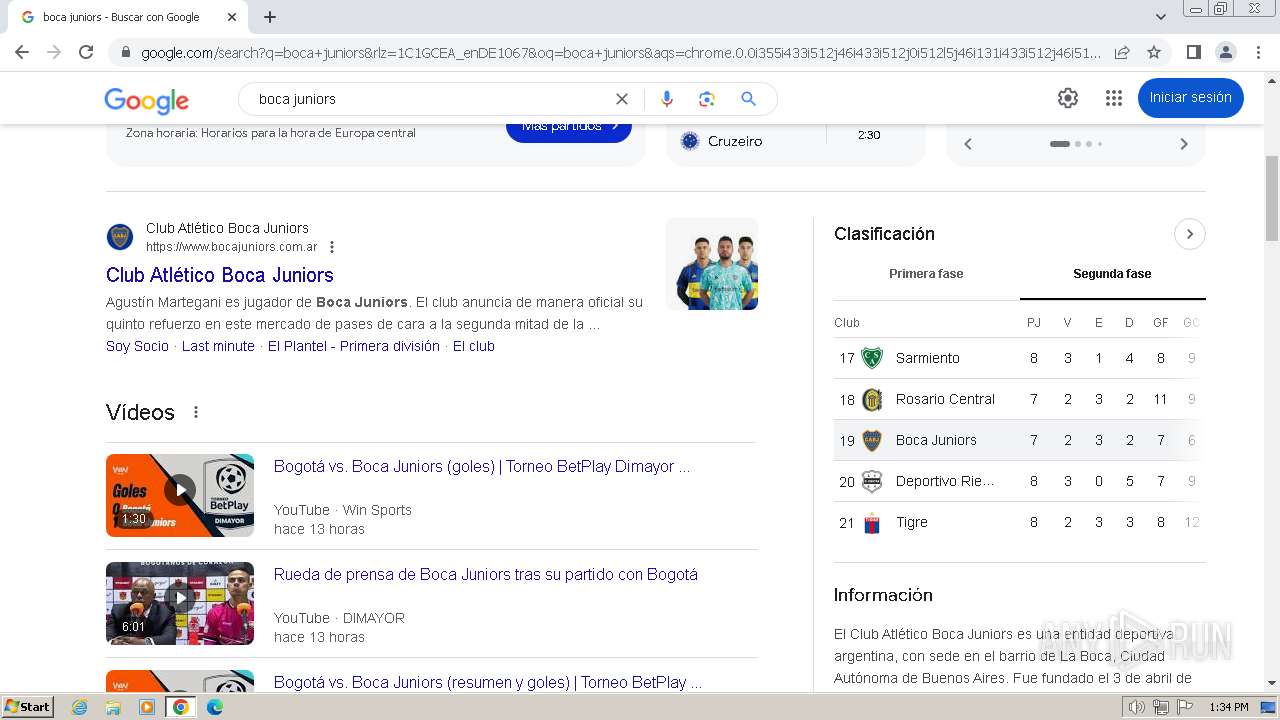Open a new browser tab

pyautogui.click(x=270, y=17)
